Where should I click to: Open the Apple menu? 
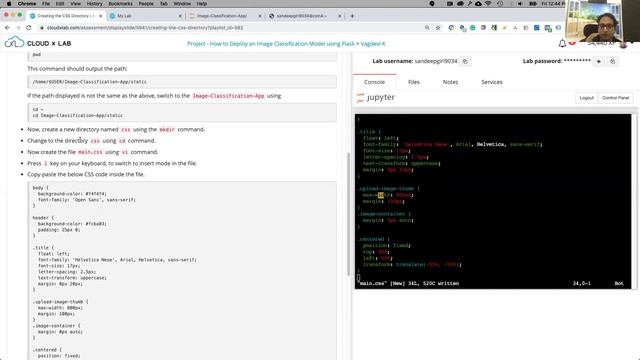[9, 4]
